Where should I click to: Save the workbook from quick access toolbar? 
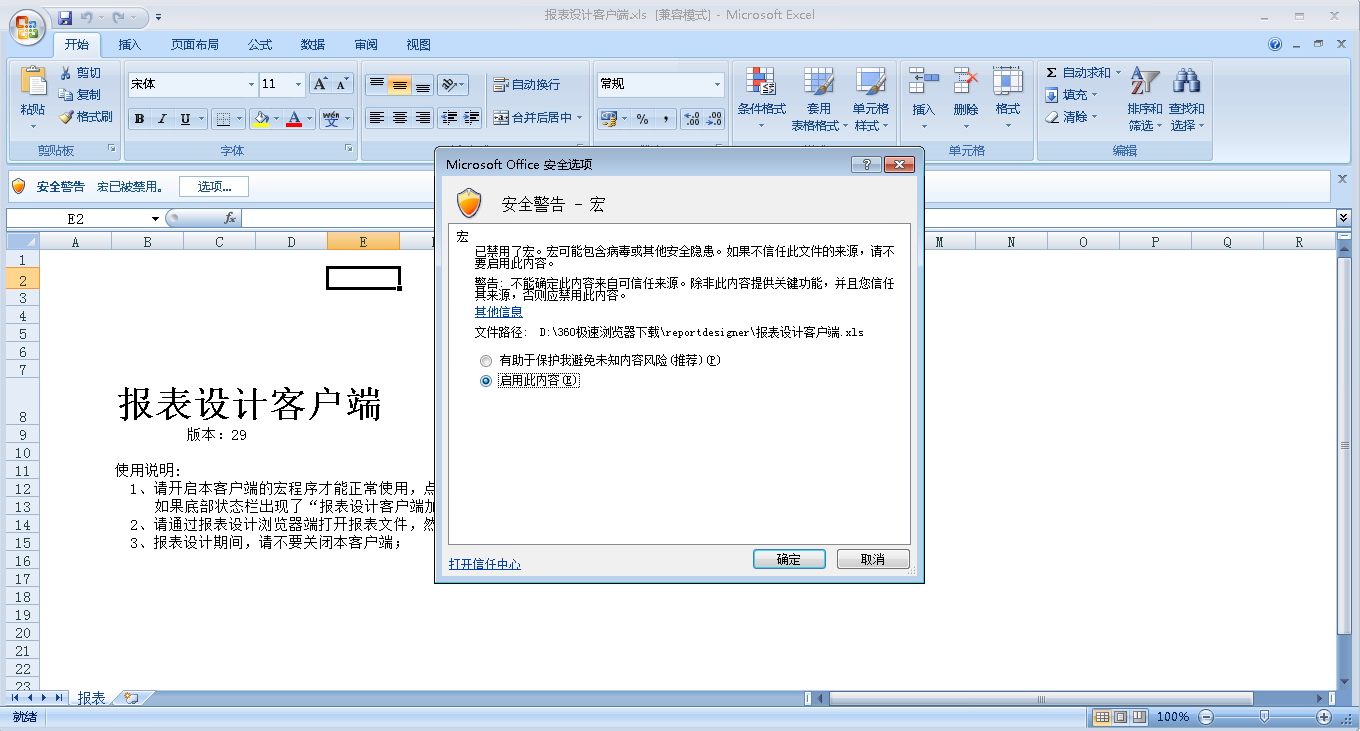(x=65, y=17)
